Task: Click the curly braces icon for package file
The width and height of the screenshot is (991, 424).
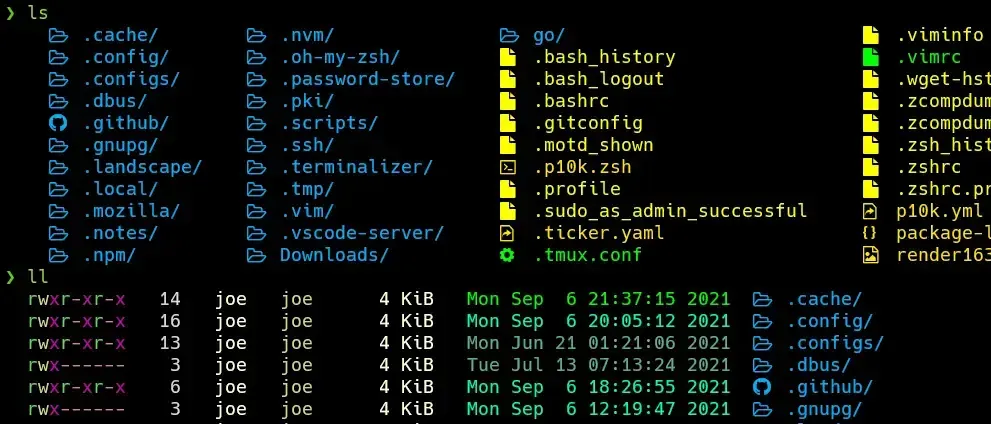Action: [x=870, y=233]
